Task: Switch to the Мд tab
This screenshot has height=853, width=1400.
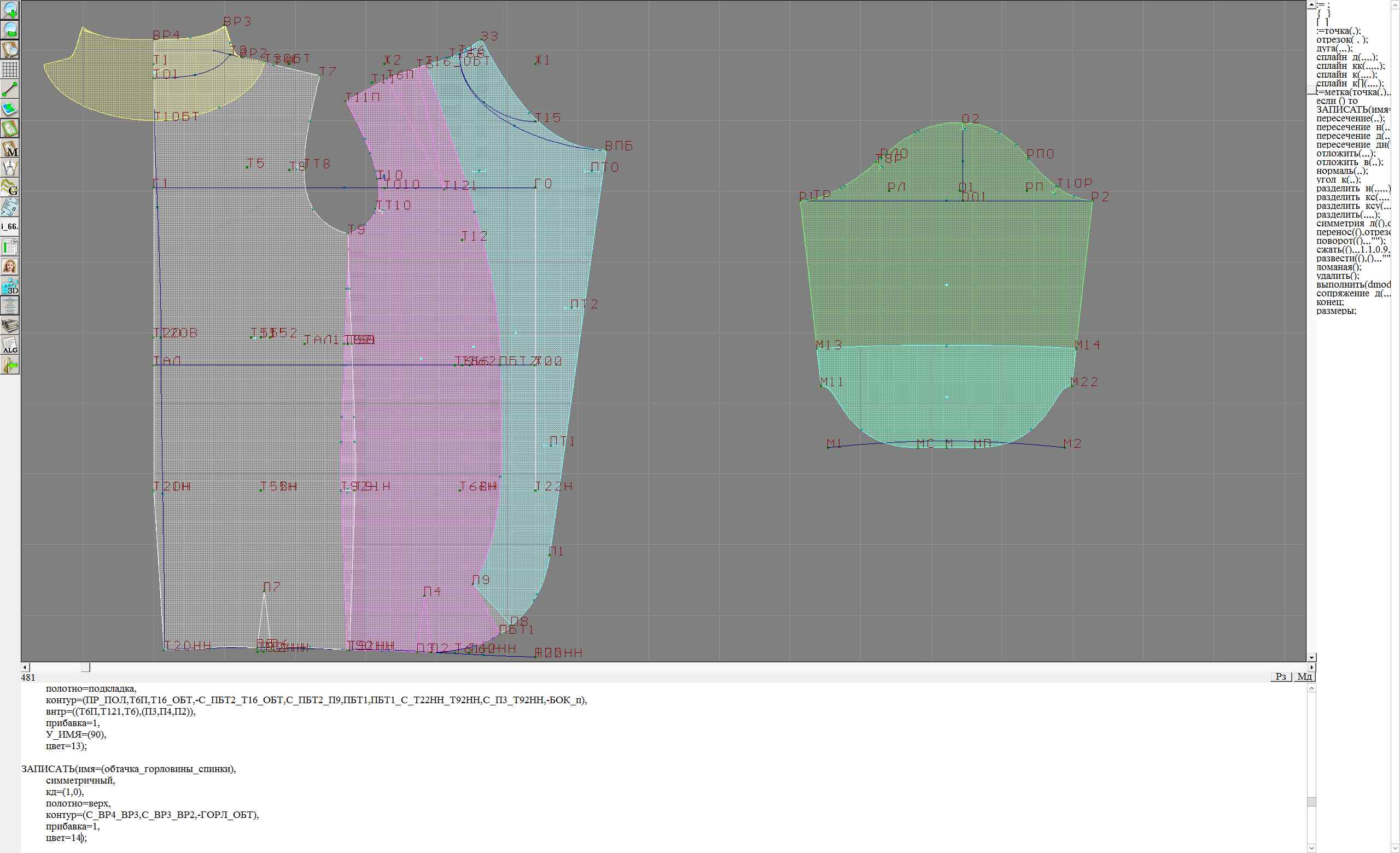Action: 1304,676
